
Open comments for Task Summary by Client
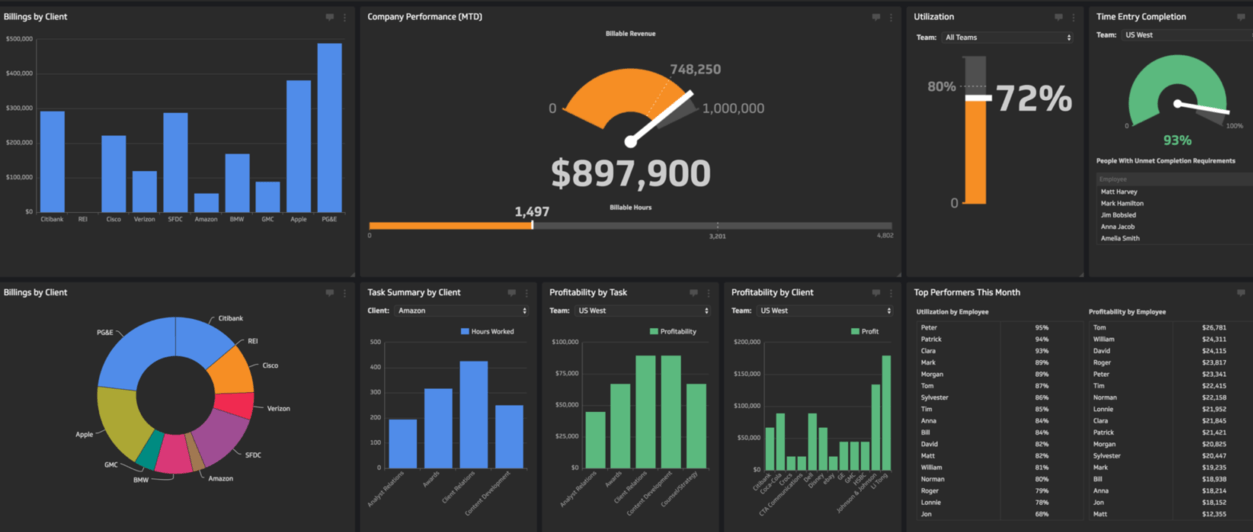point(512,293)
